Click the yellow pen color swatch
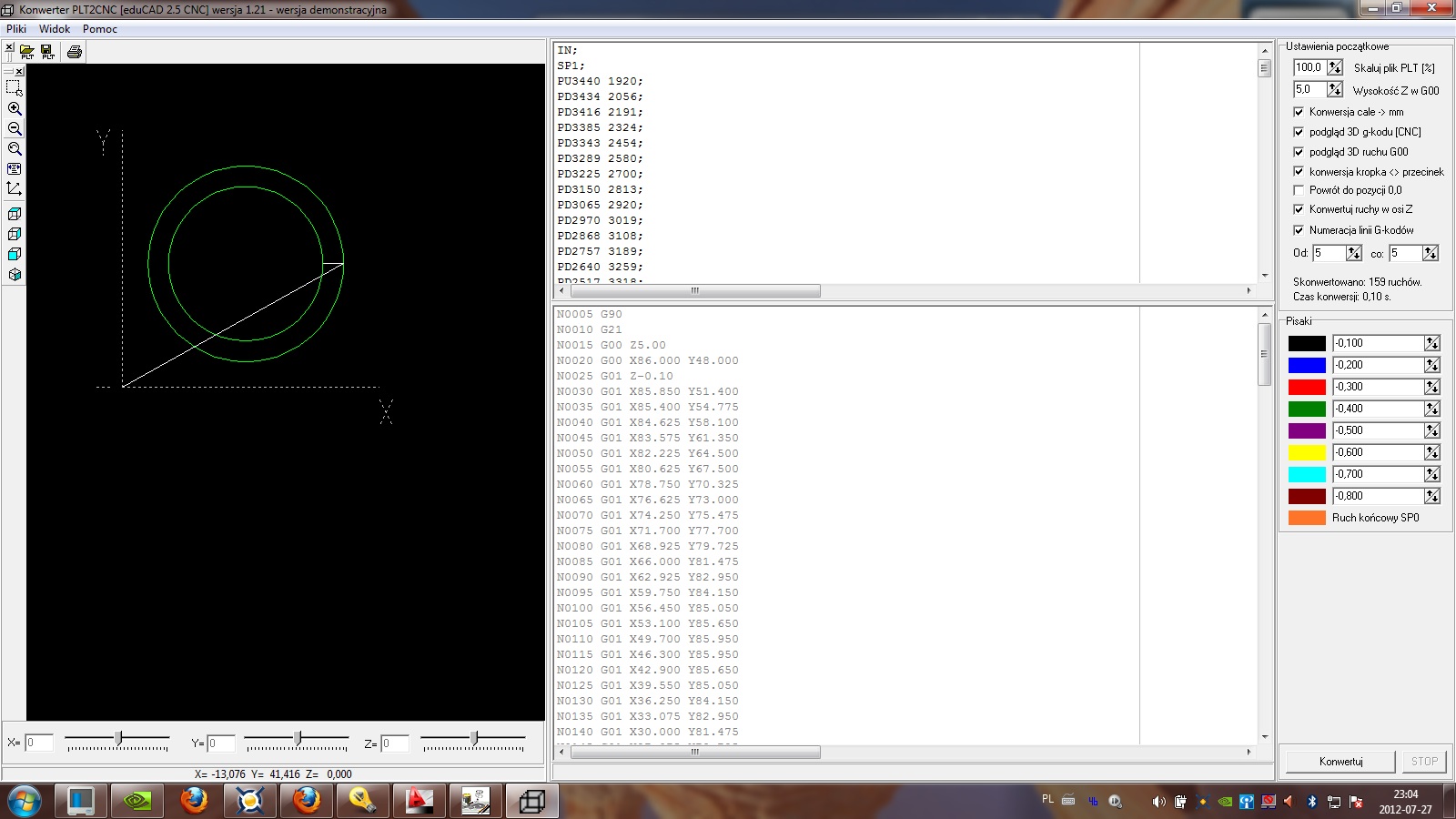Viewport: 1456px width, 819px height. (1307, 452)
